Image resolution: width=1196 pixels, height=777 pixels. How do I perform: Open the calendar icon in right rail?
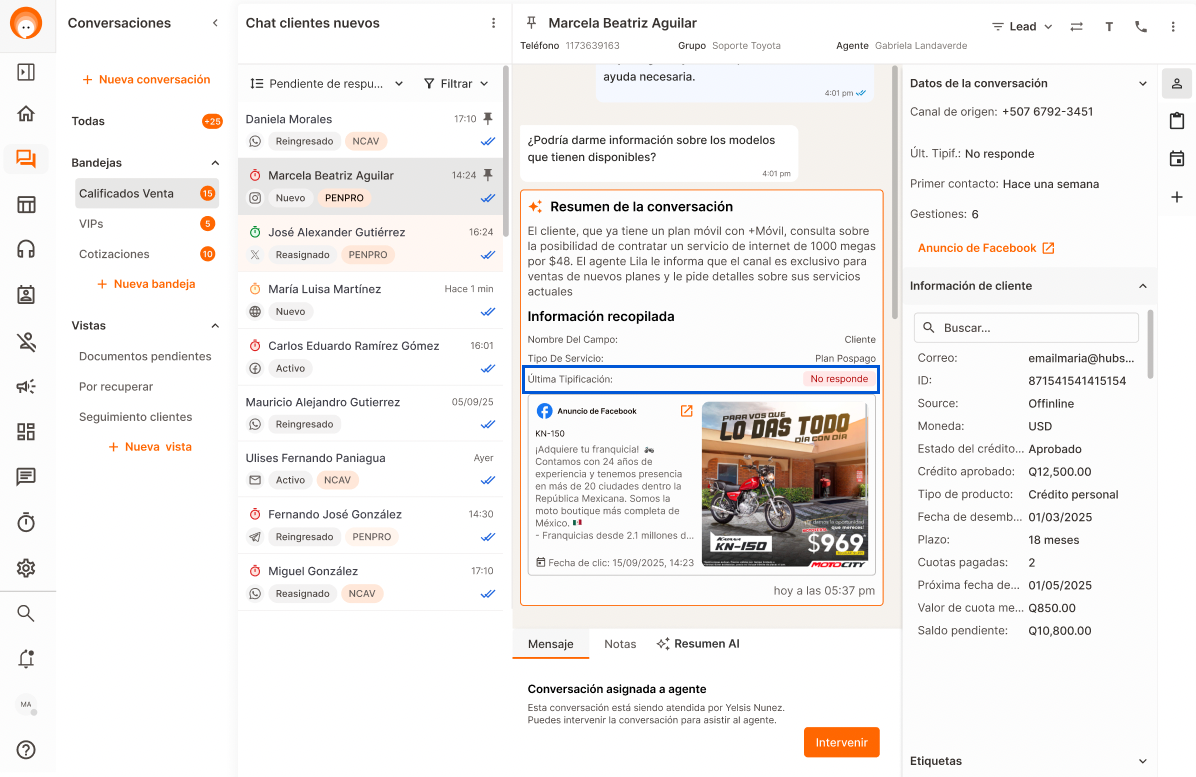[x=1177, y=159]
